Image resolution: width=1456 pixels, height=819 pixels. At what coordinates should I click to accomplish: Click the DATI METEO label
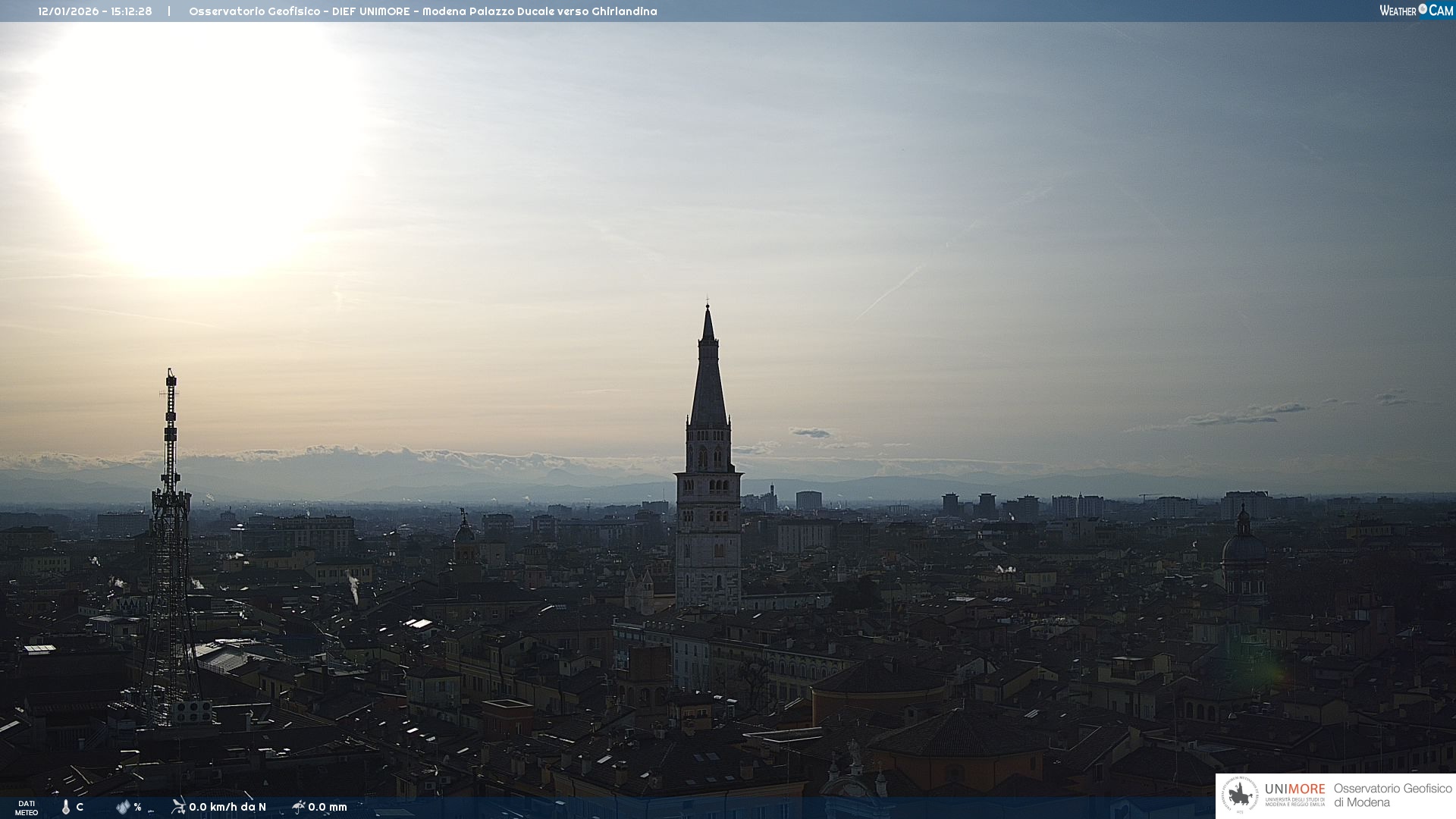coord(27,808)
